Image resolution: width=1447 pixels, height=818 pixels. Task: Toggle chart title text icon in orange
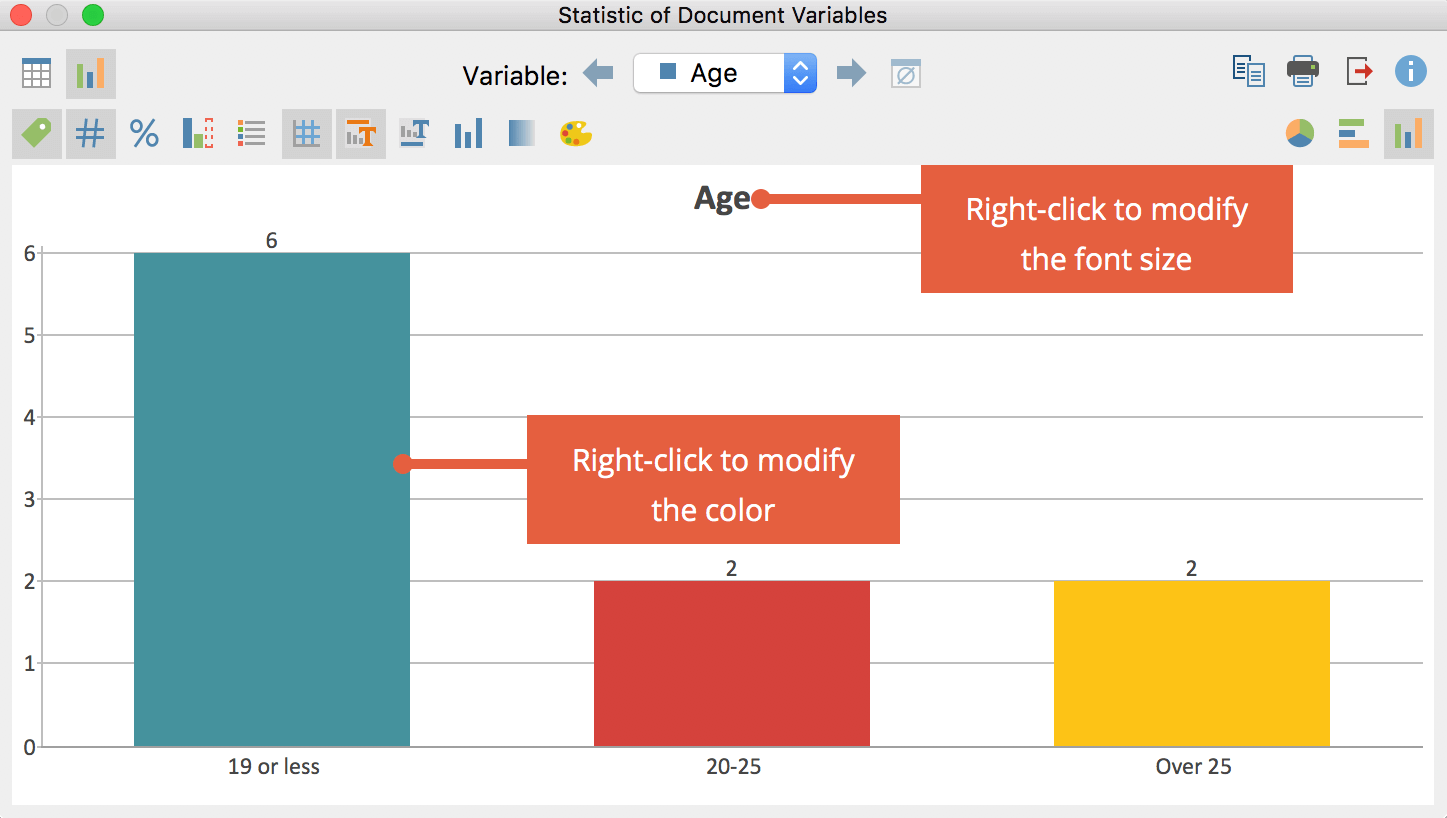click(x=360, y=134)
